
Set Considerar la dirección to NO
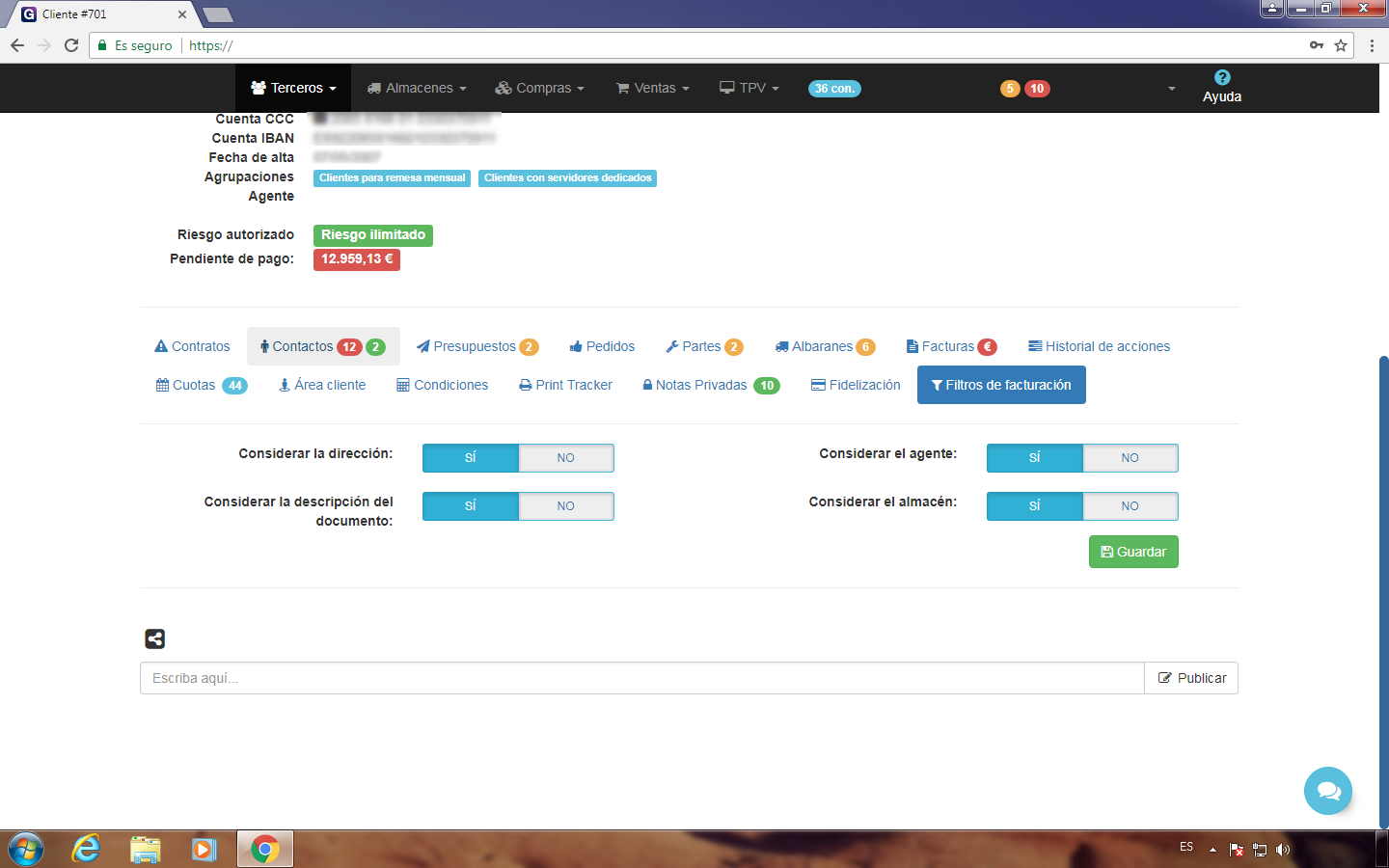point(565,458)
